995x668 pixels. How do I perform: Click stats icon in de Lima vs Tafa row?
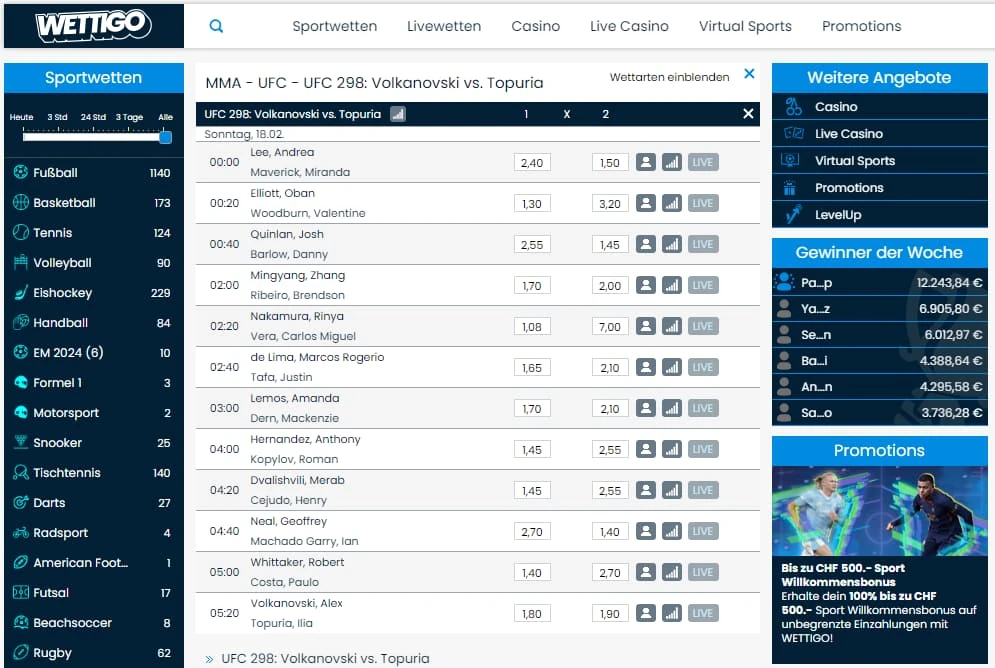[671, 367]
